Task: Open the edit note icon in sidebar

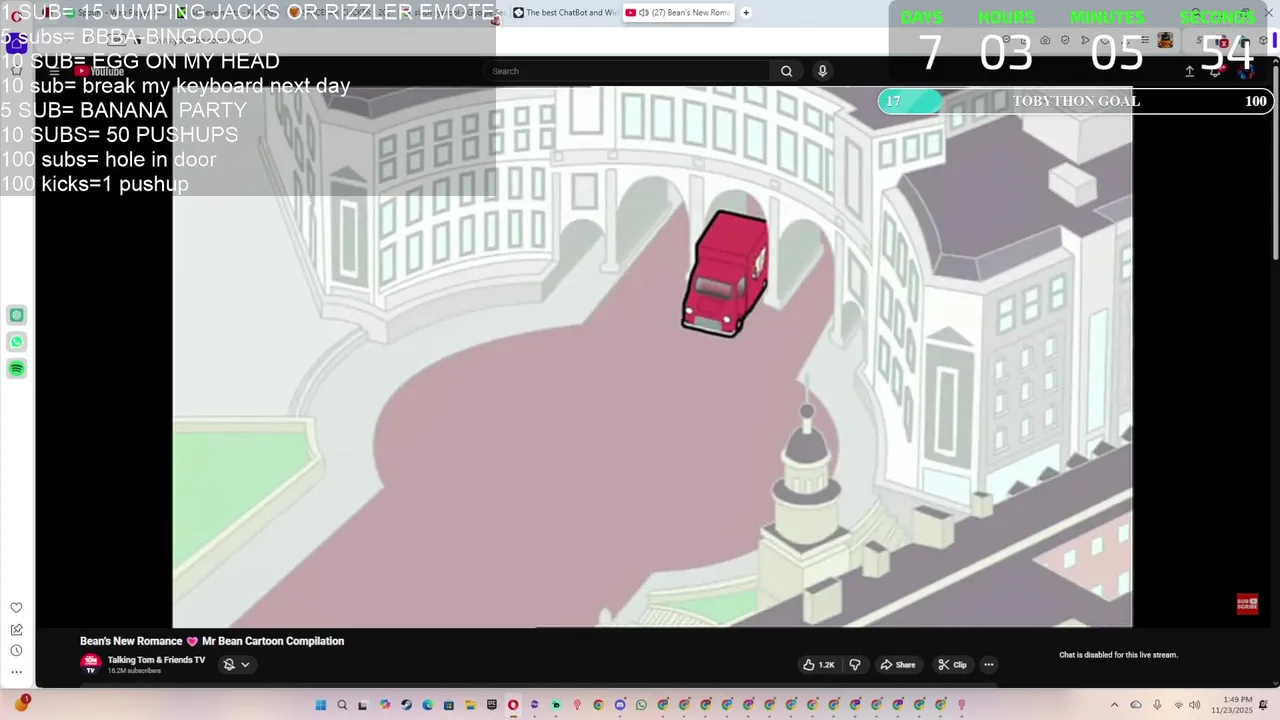Action: click(x=16, y=629)
